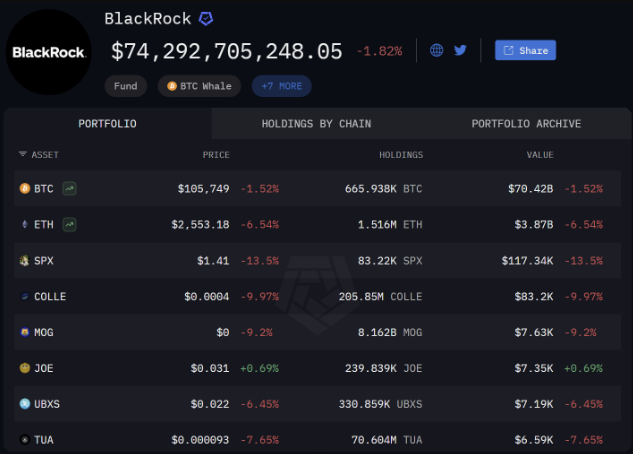Click the verified badge beside BlackRock
This screenshot has width=633, height=454.
pyautogui.click(x=206, y=19)
